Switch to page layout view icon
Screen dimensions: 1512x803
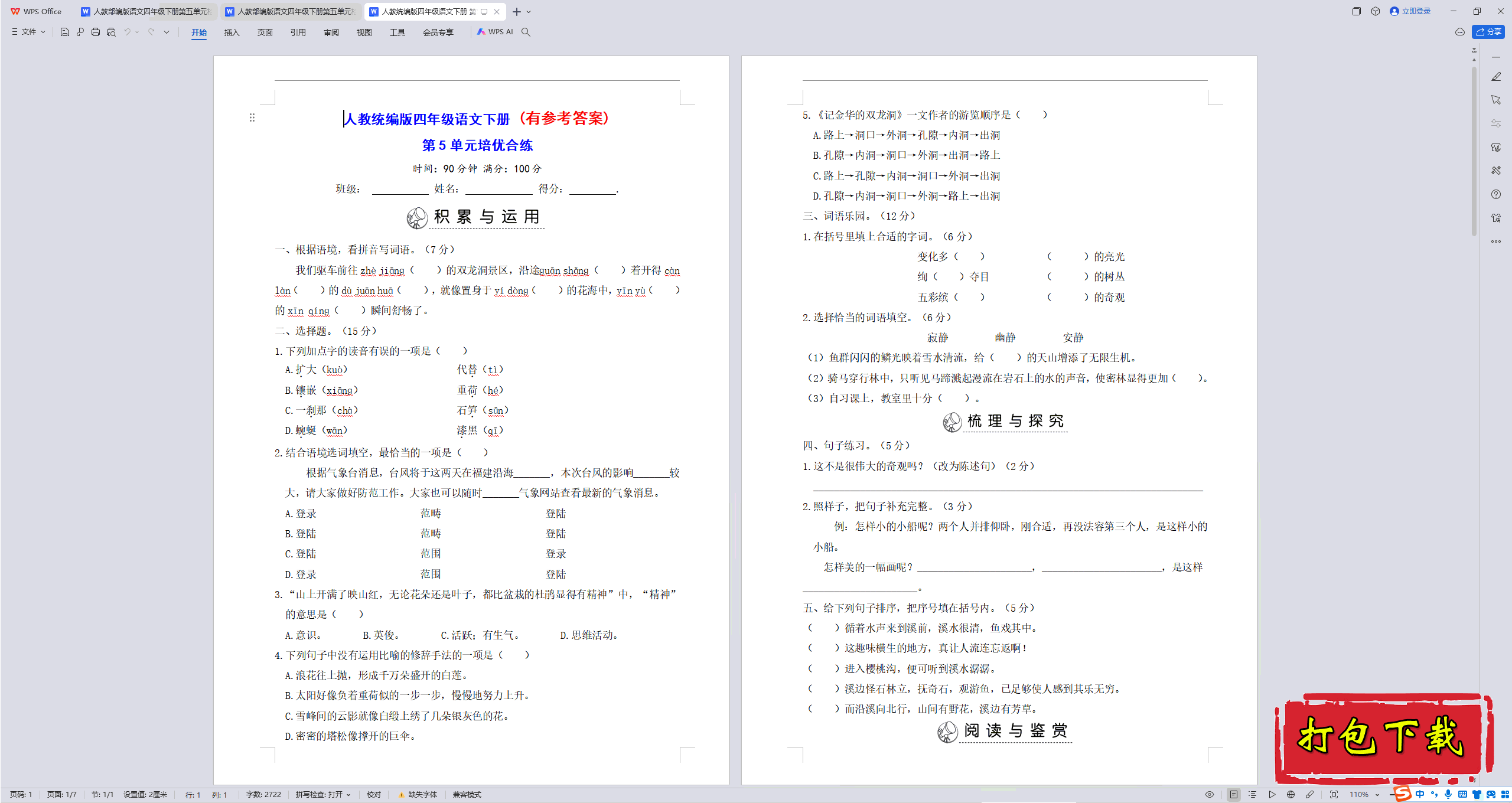(1234, 795)
